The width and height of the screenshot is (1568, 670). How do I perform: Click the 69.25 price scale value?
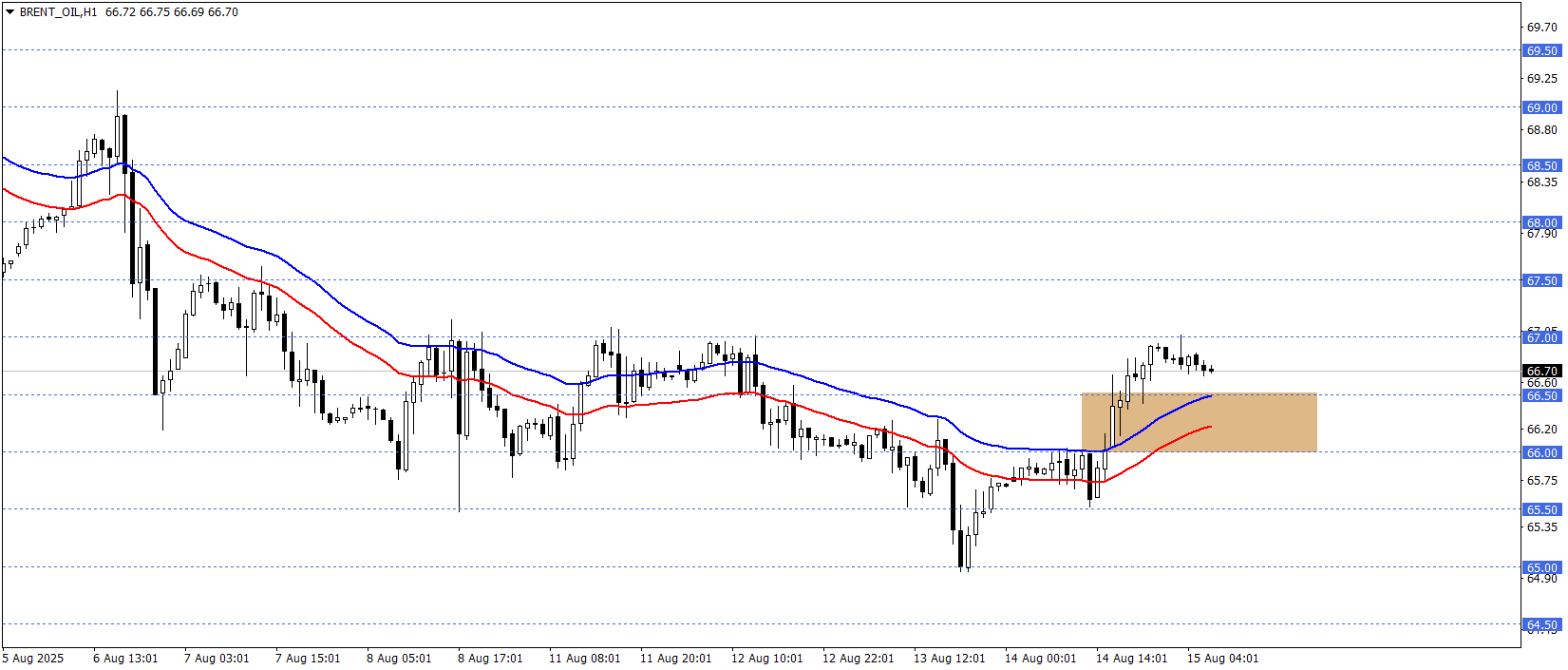(1541, 79)
